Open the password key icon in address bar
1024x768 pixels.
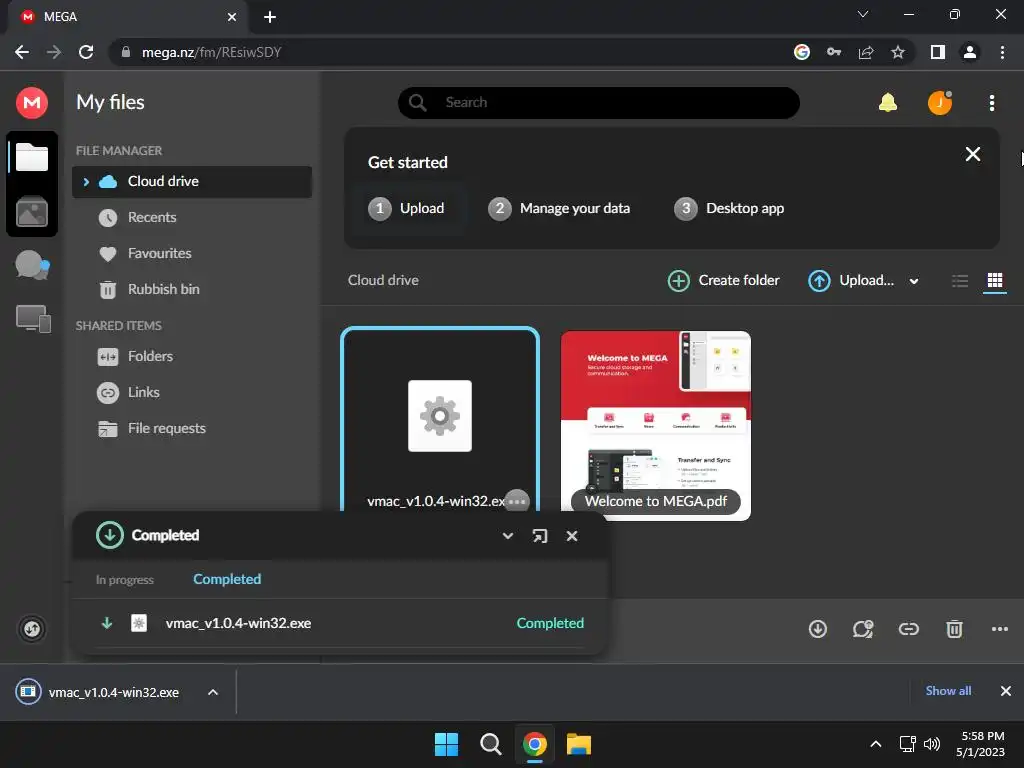834,52
